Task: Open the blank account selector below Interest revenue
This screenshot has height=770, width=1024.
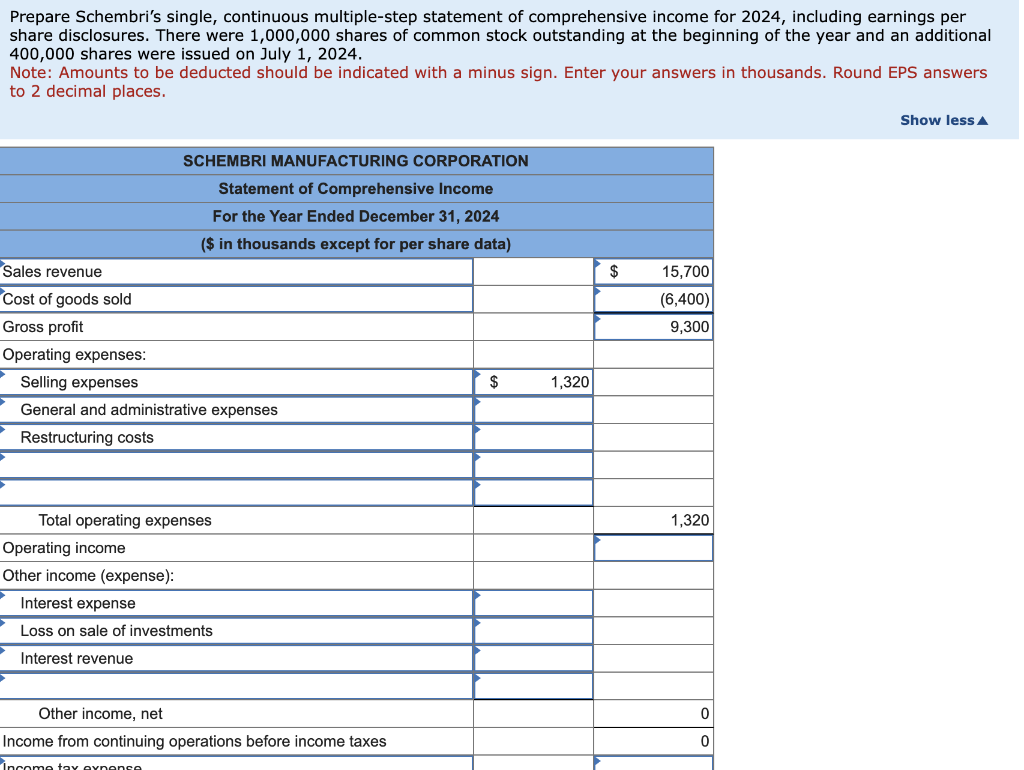Action: click(235, 686)
